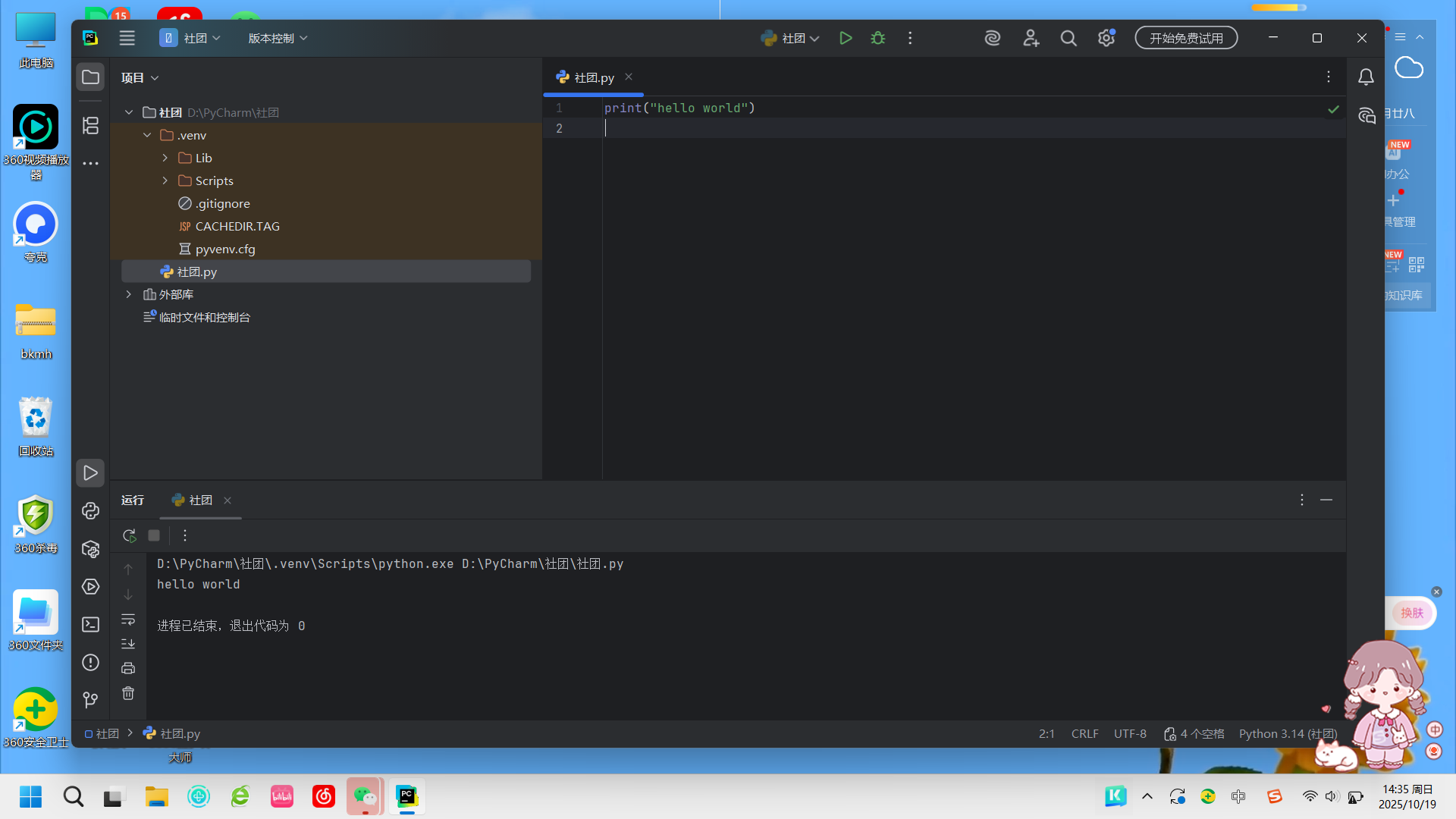Rerun the 社团 run configuration
The image size is (1456, 819).
coord(128,535)
